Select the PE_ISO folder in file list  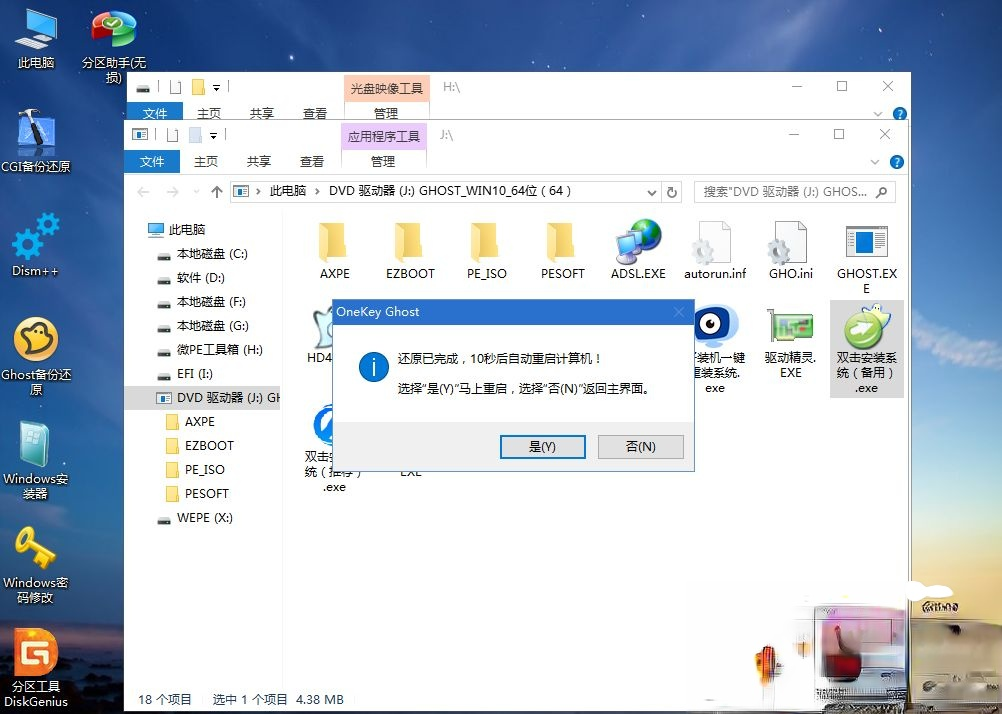point(486,251)
